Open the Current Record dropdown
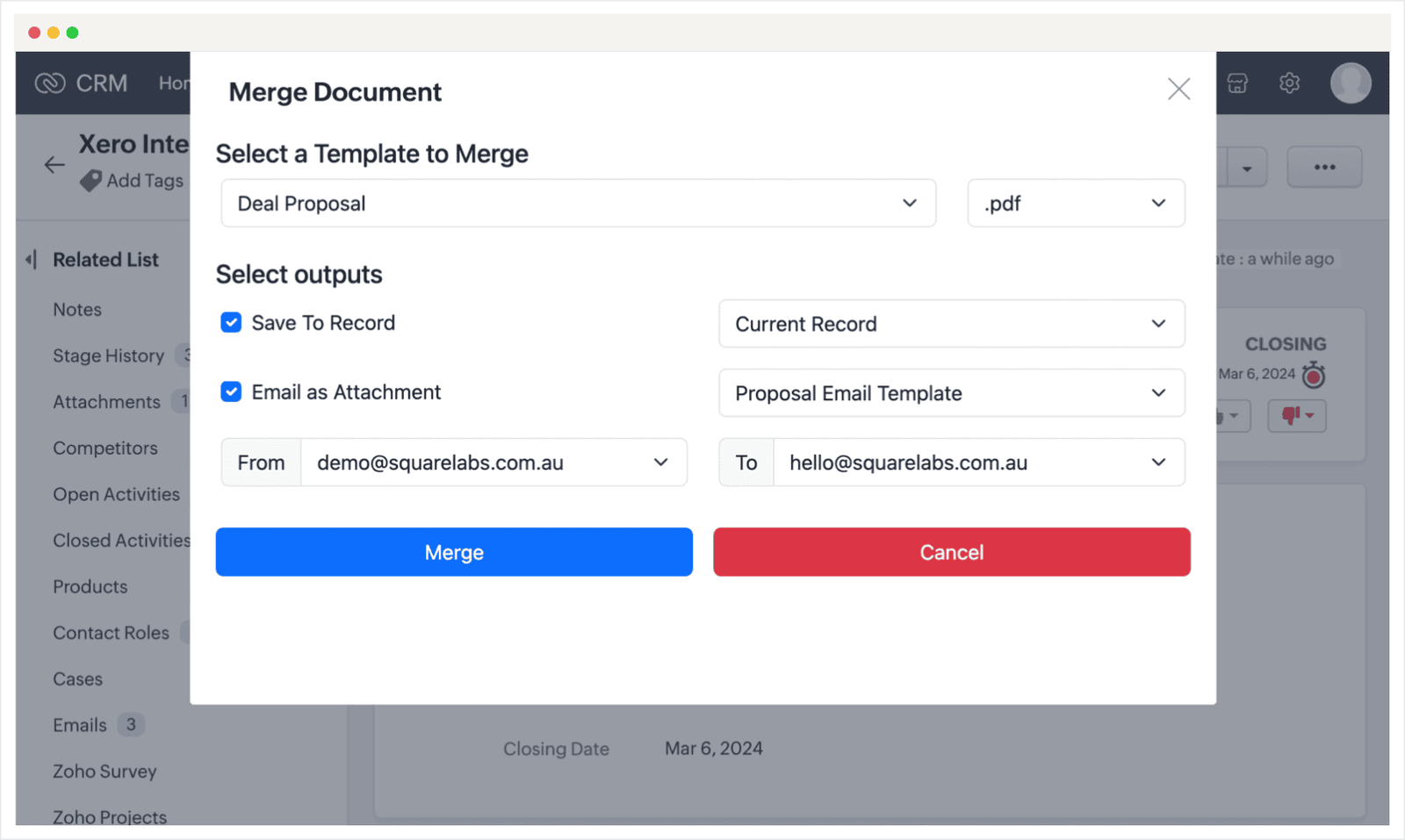Viewport: 1405px width, 840px height. click(952, 324)
